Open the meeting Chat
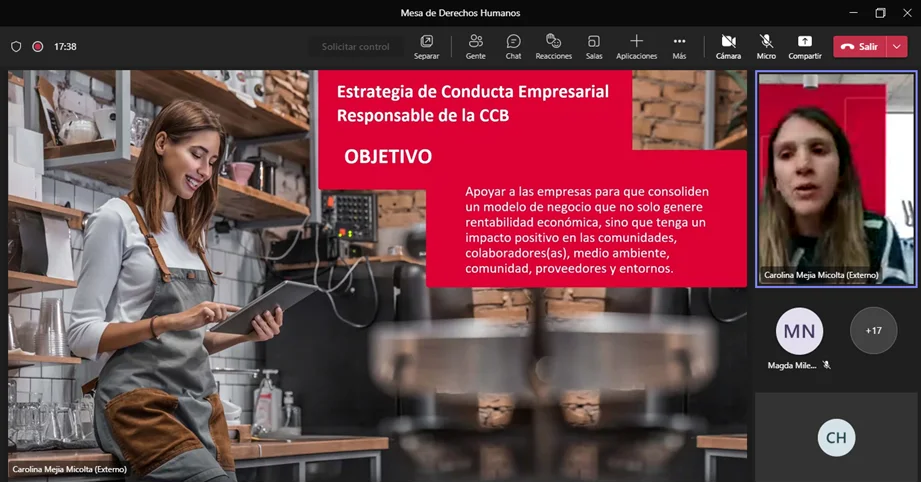Viewport: 921px width, 482px height. (x=513, y=46)
